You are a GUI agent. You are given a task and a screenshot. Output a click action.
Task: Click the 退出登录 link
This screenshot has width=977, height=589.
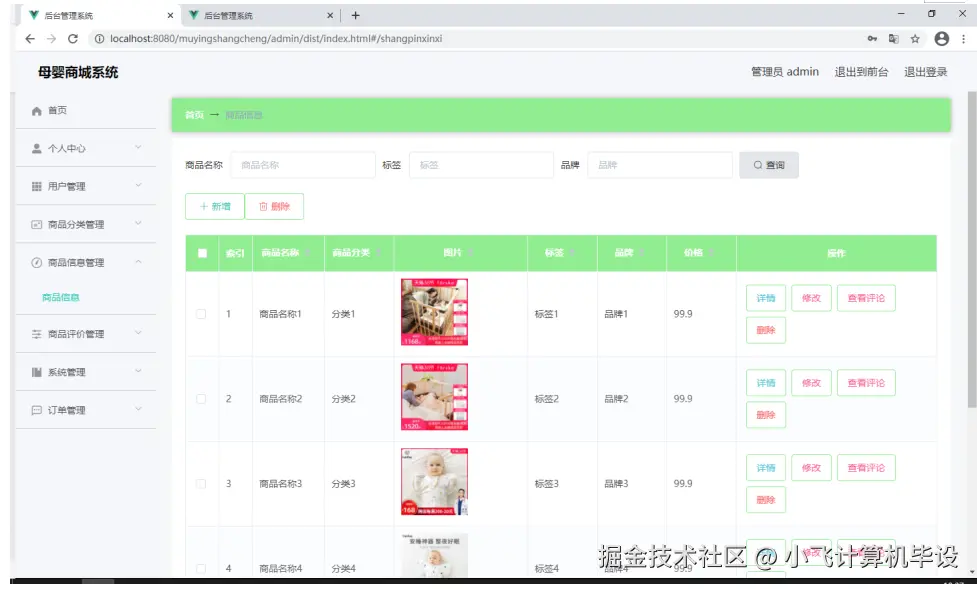924,71
